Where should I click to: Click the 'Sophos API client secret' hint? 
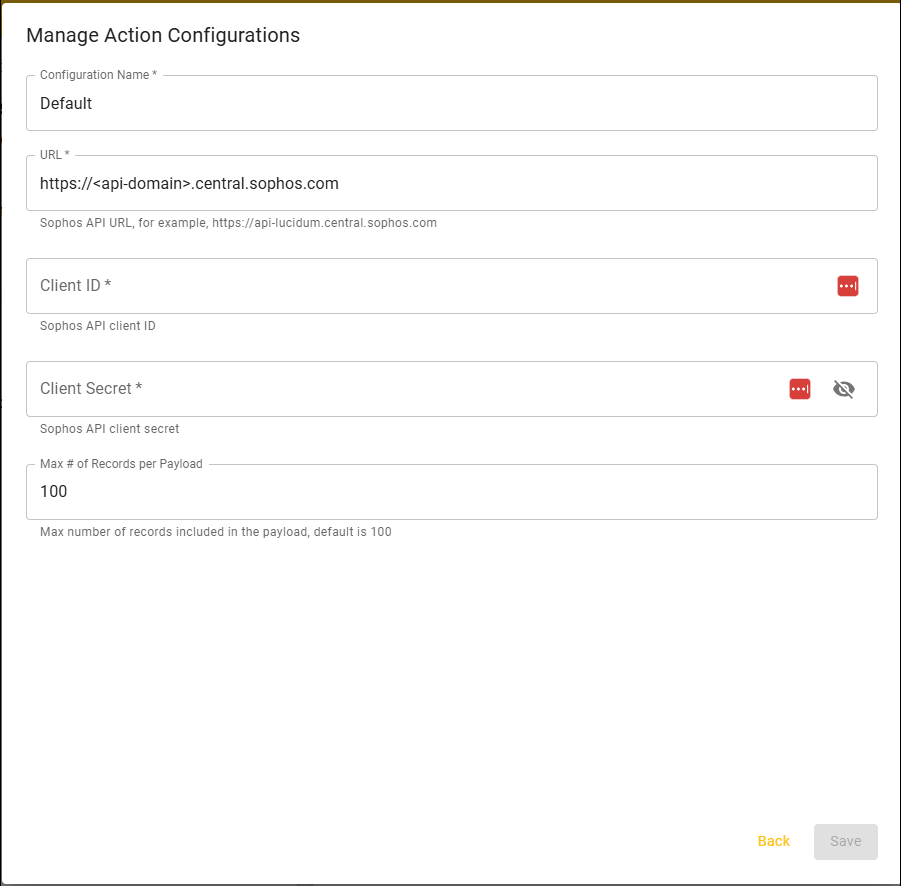109,429
